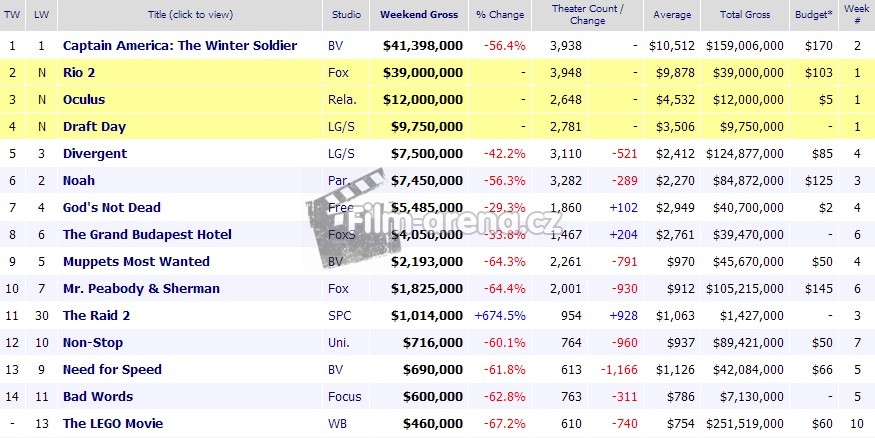Open Muppets Most Wanted link
875x438 pixels.
(136, 262)
